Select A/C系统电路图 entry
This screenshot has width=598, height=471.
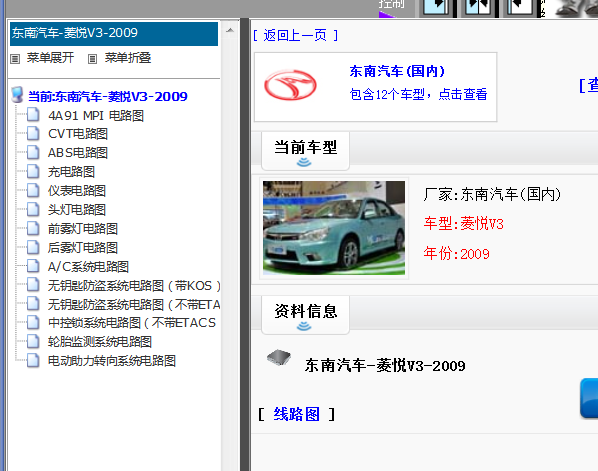tap(88, 267)
